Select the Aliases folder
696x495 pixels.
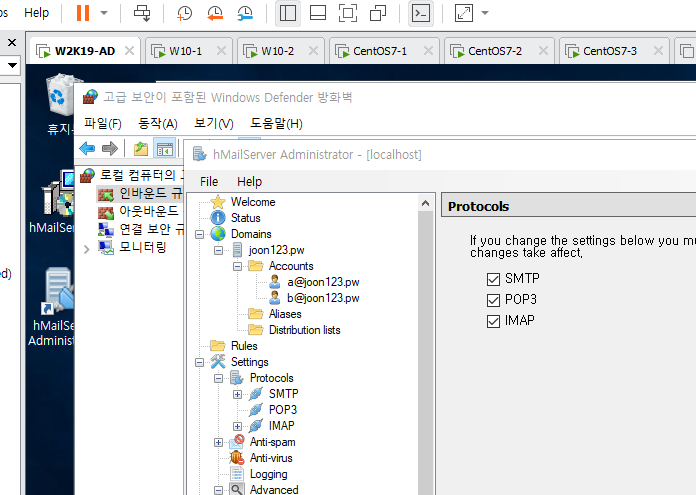275,314
